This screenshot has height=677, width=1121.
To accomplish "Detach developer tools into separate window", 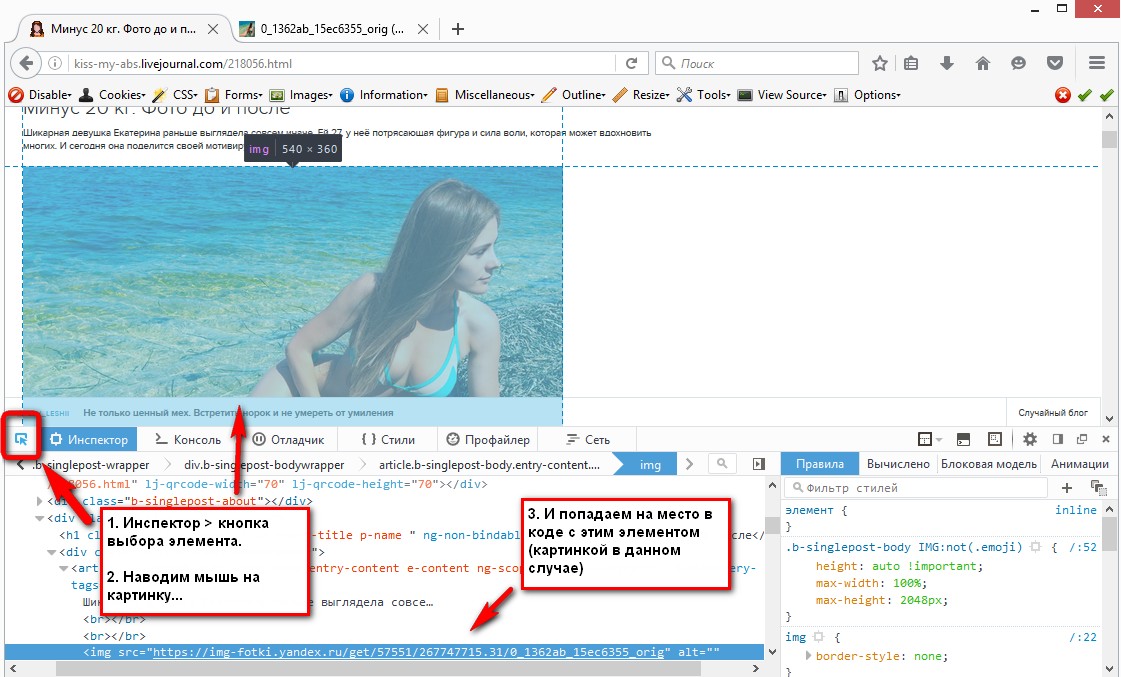I will tap(1082, 439).
